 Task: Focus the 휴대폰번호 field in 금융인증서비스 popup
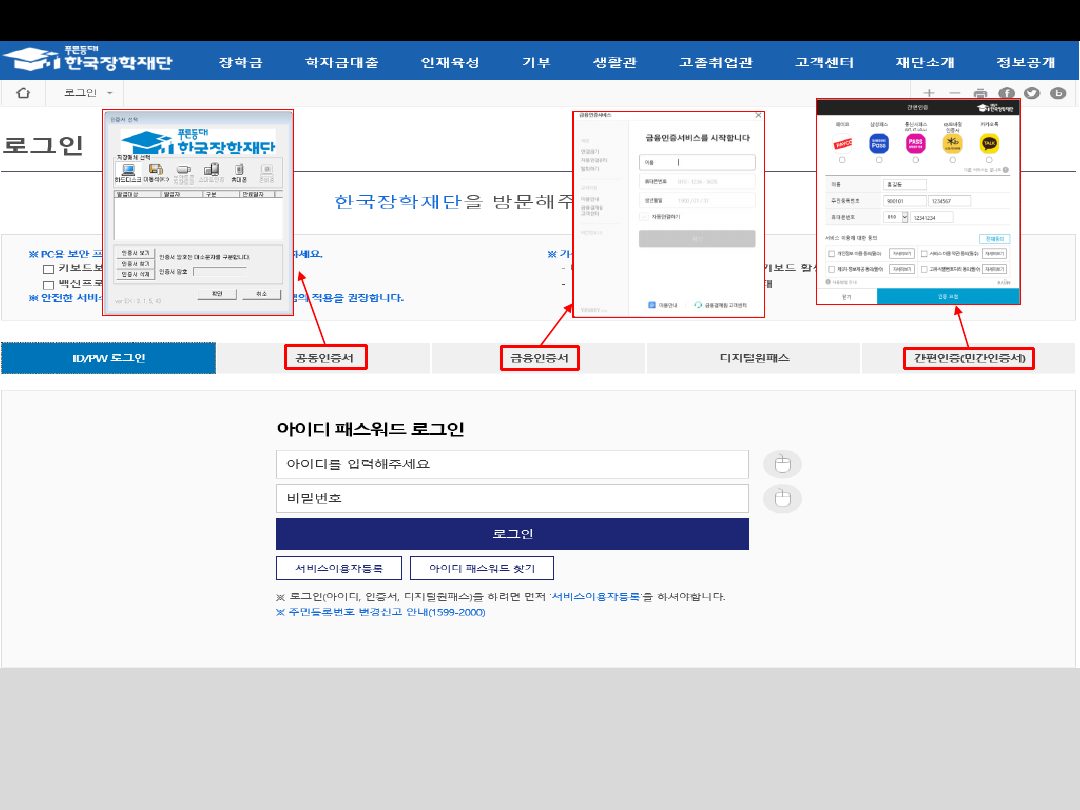point(697,182)
